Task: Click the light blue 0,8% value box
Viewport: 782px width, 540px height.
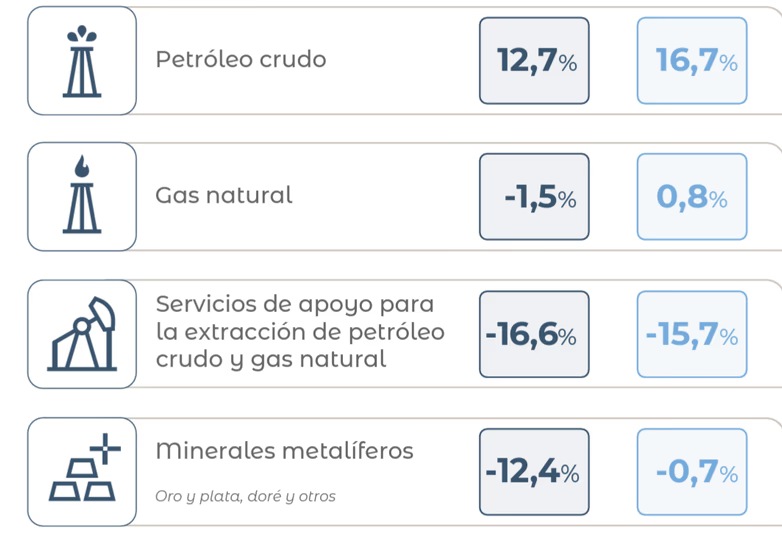Action: tap(692, 196)
